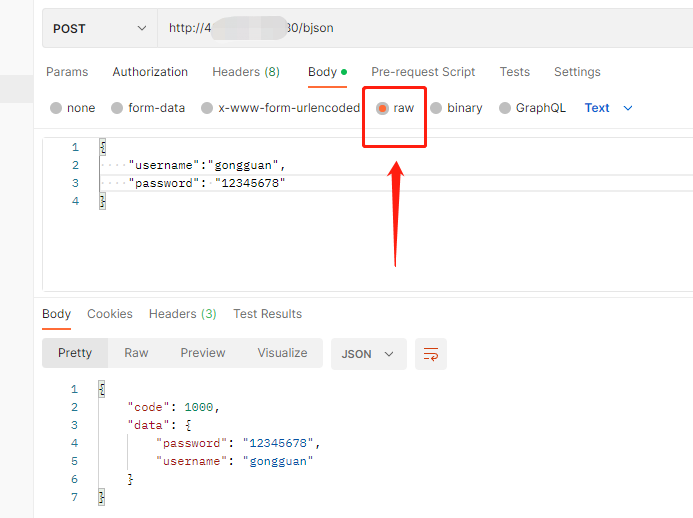
Task: Switch to the Tests tab
Action: click(x=515, y=72)
